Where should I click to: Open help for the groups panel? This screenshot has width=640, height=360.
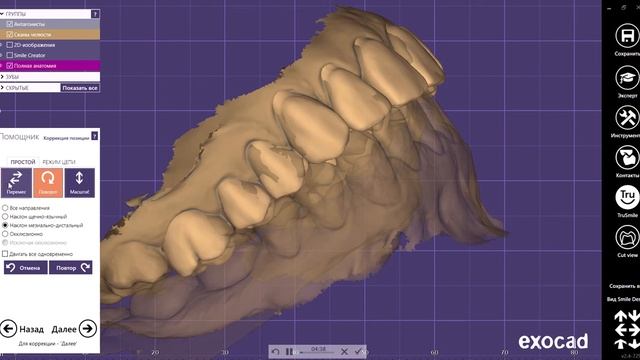click(x=95, y=14)
